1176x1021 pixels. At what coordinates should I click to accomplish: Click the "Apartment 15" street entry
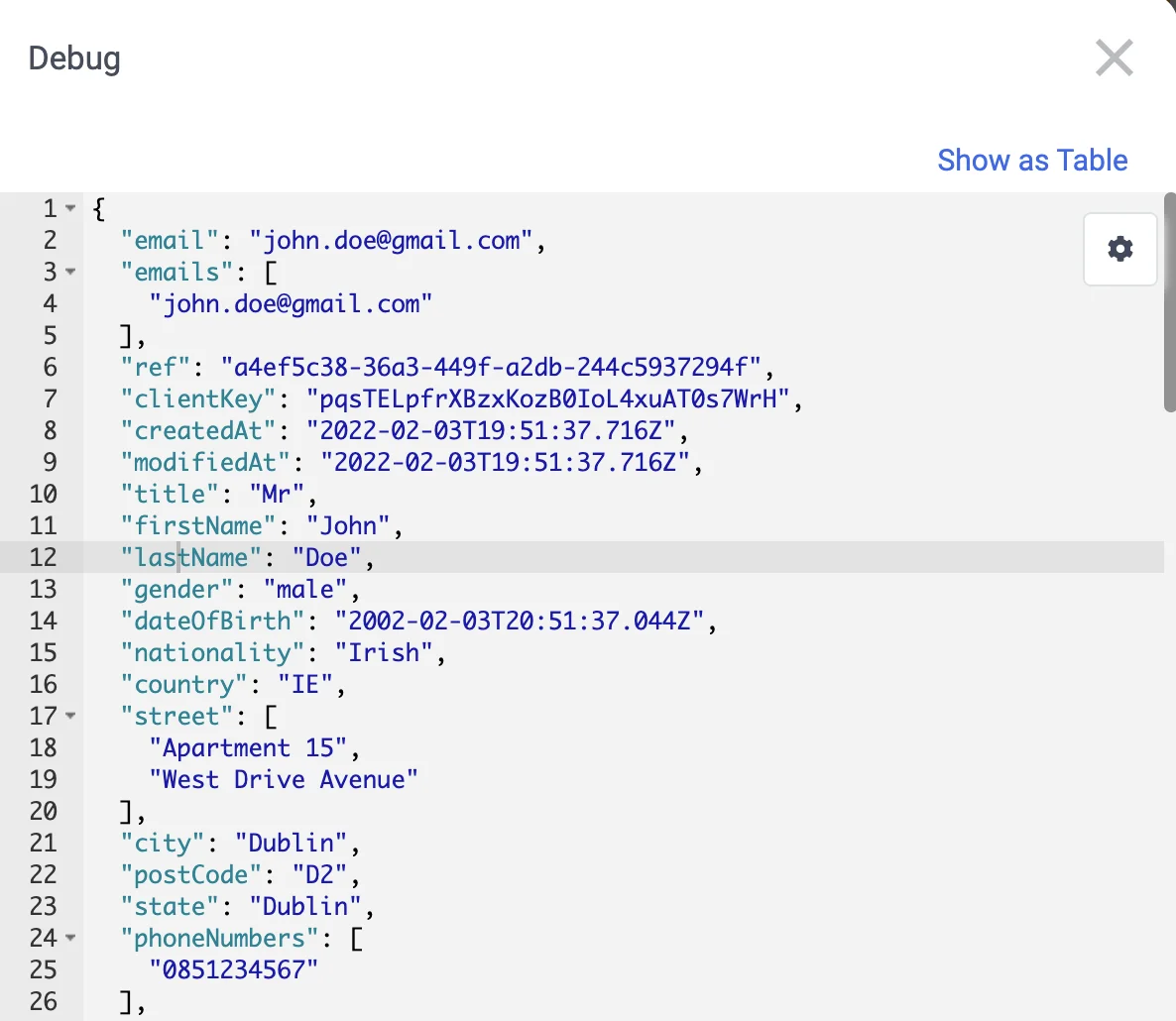pos(248,748)
